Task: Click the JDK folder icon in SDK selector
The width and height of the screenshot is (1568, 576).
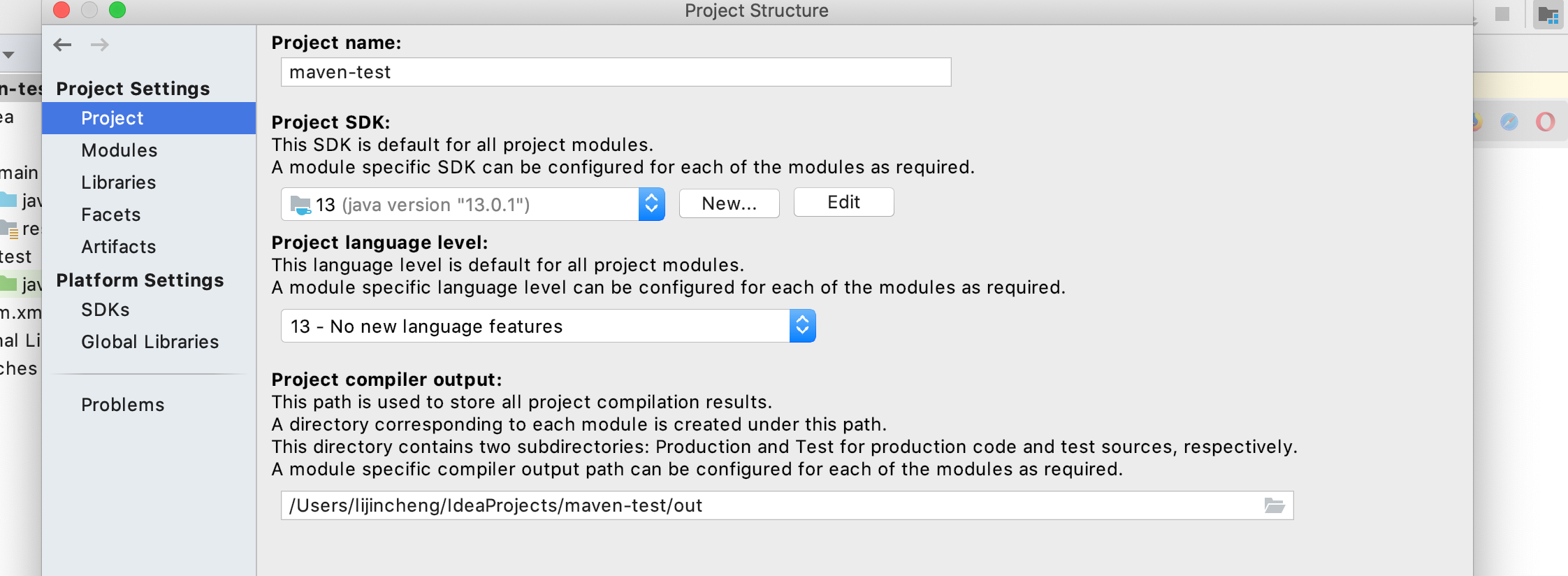Action: tap(300, 205)
